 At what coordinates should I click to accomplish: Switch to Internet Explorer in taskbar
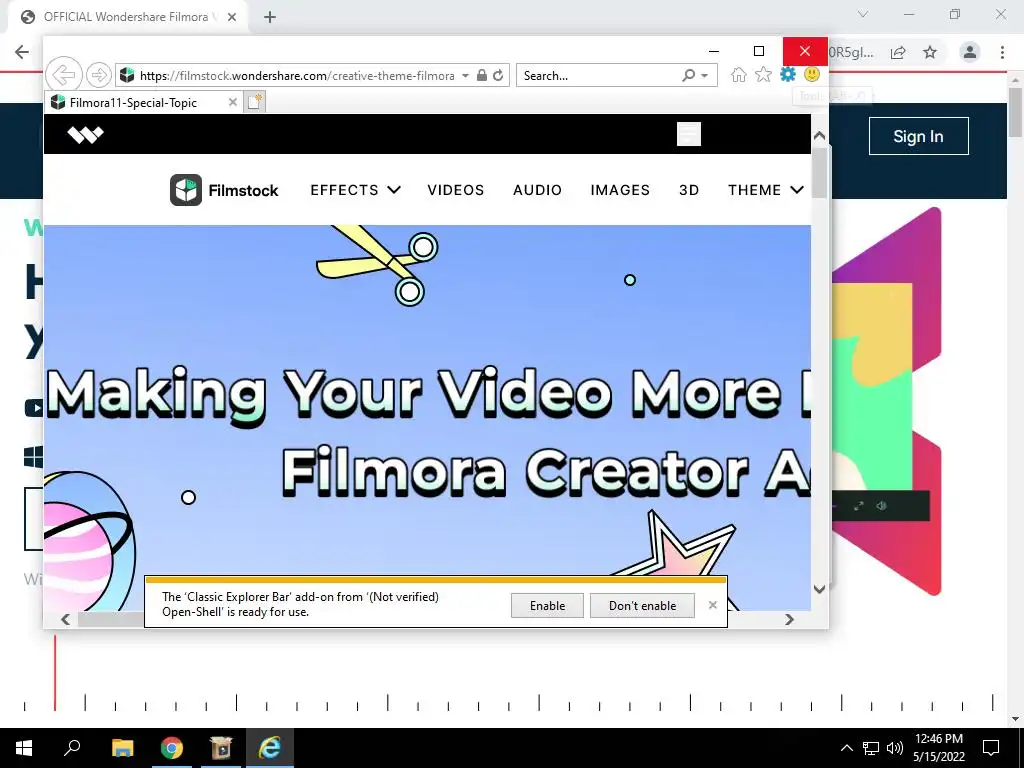270,748
